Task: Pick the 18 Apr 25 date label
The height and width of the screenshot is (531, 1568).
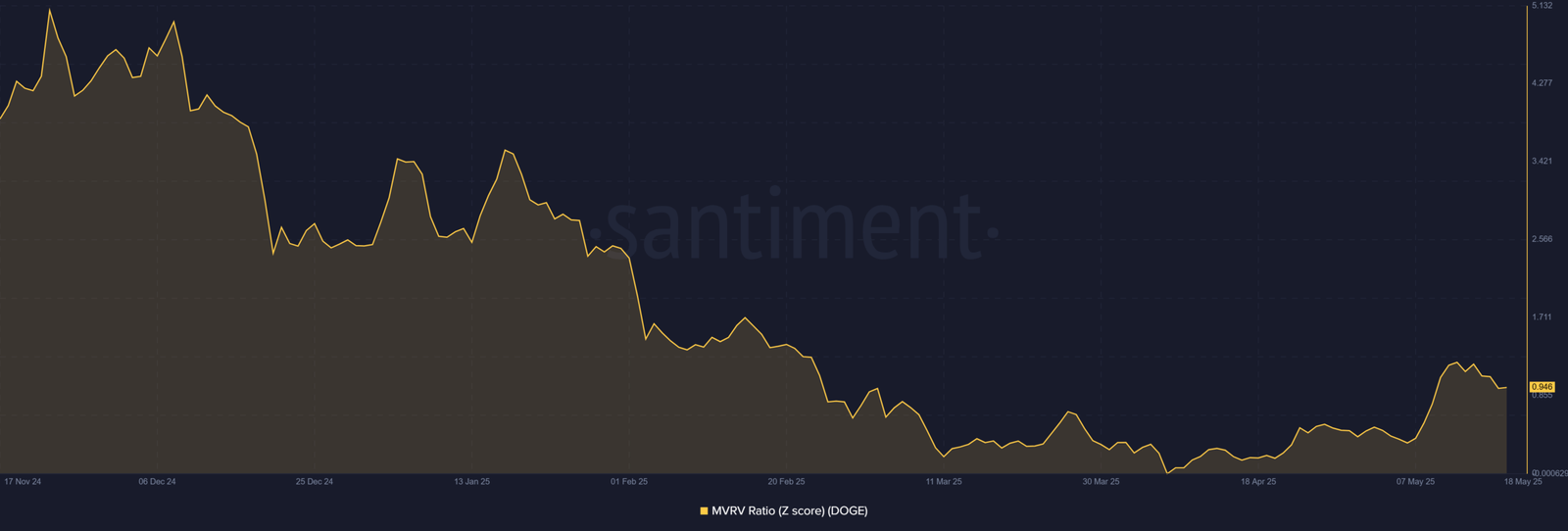Action: (1258, 482)
